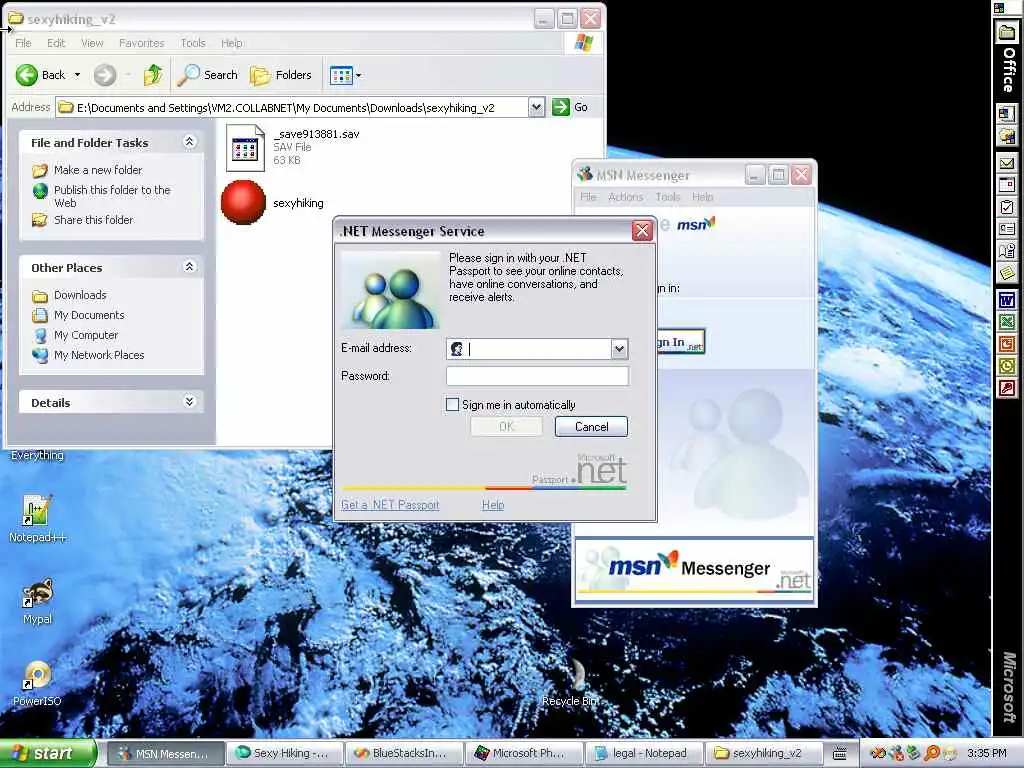Switch to Sexy Hiking taskbar button
Viewport: 1024px width, 768px height.
(285, 753)
